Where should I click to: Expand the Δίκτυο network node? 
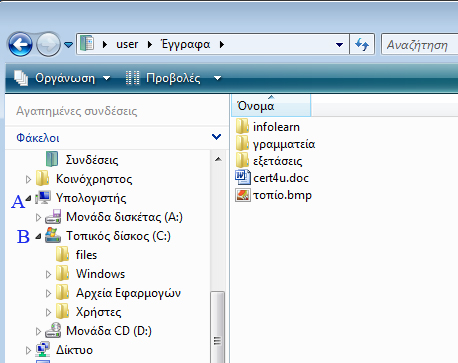28,350
